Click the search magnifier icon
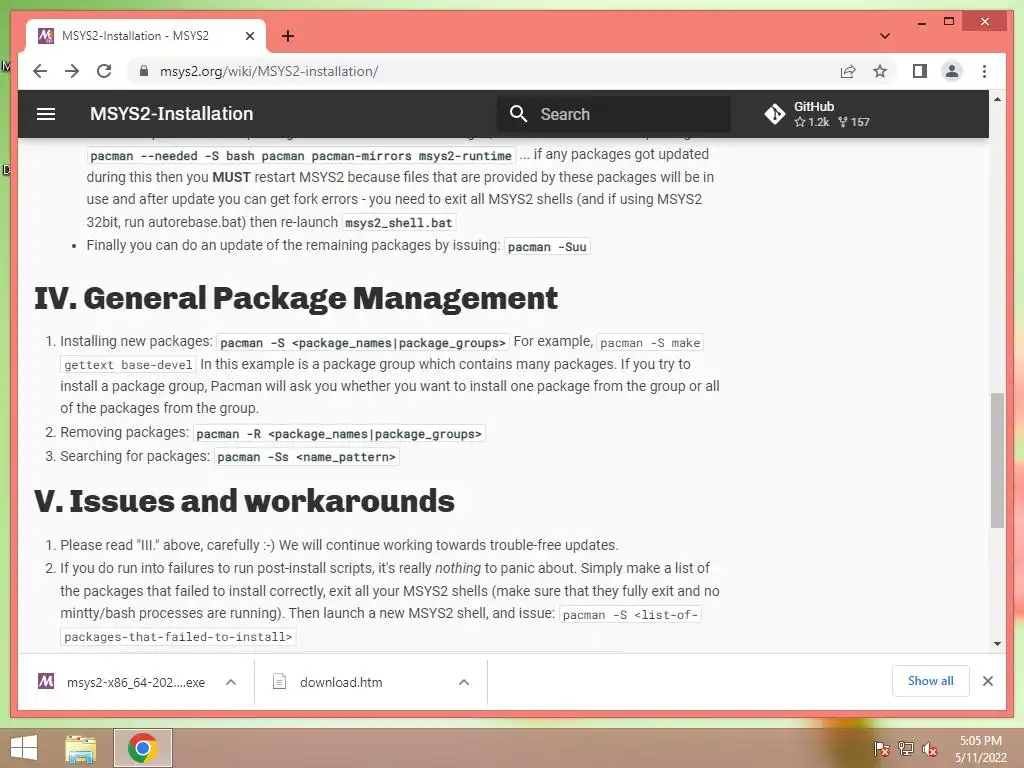 click(x=518, y=114)
